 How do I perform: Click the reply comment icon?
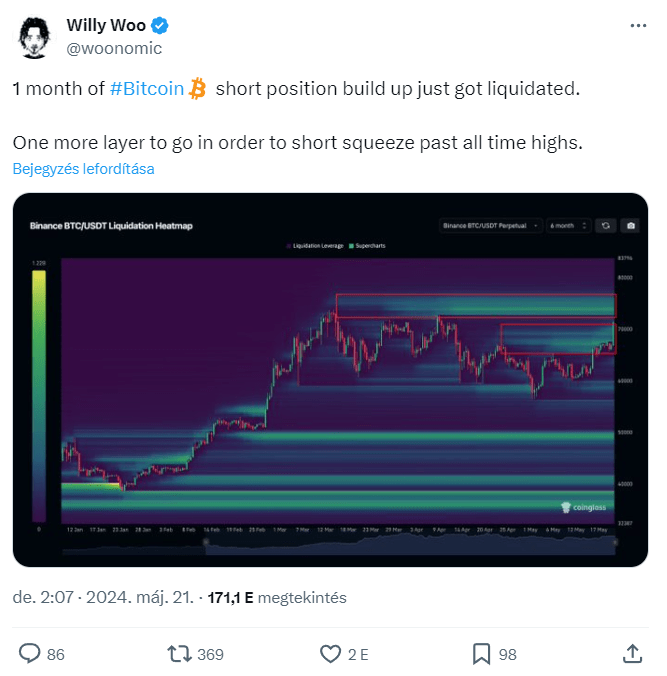tap(30, 654)
